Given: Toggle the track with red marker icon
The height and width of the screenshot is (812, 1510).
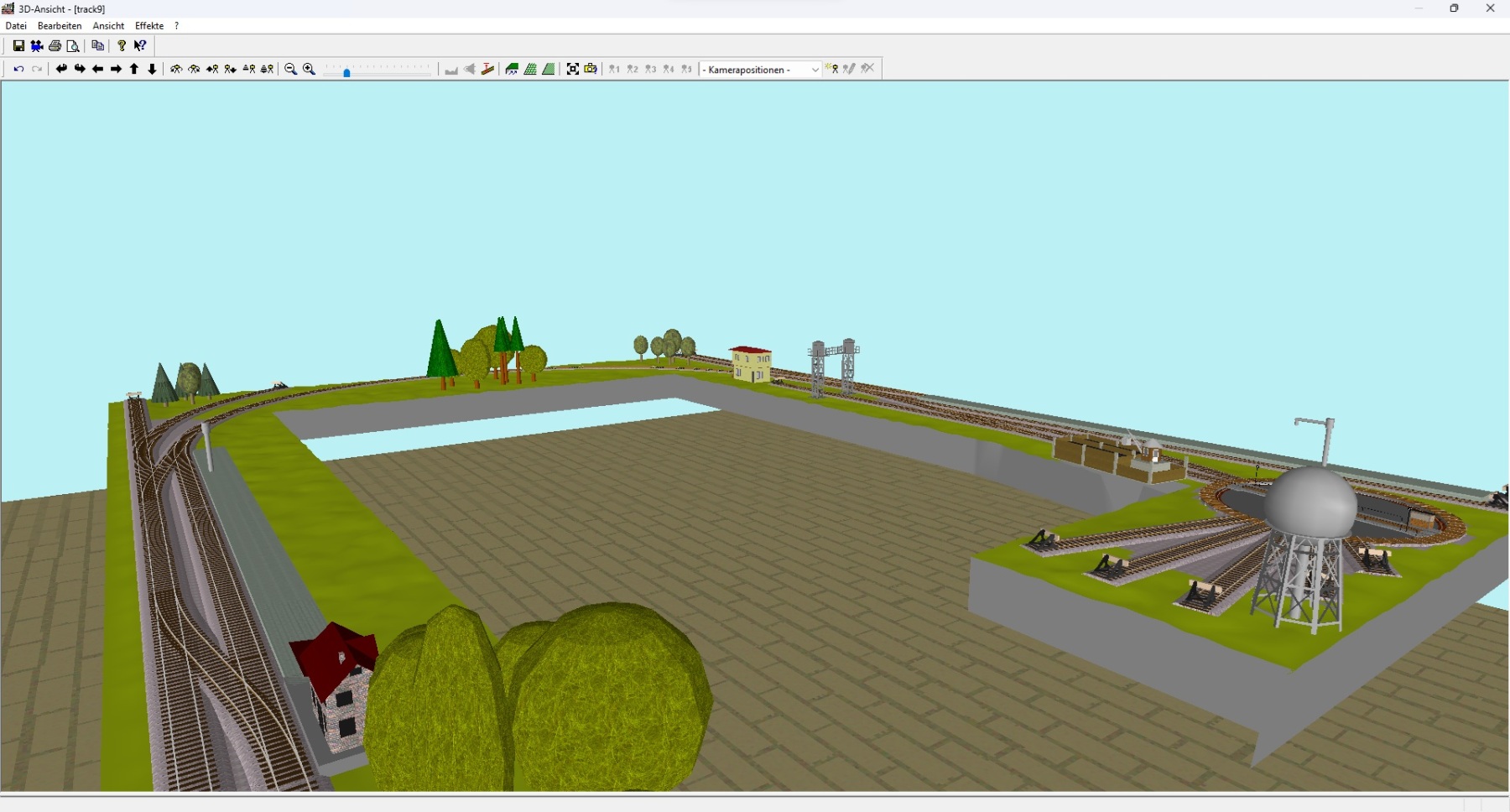Looking at the screenshot, I should click(487, 70).
